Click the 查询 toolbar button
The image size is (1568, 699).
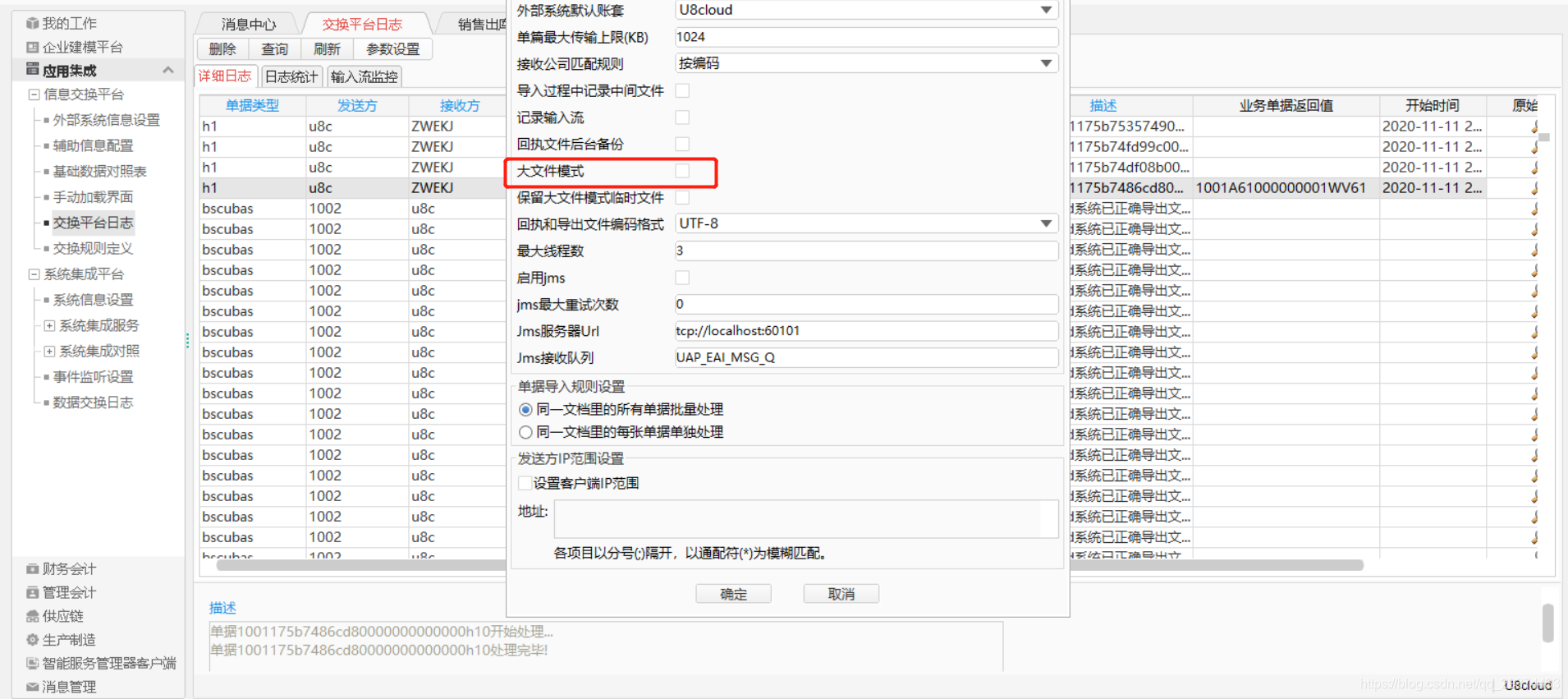click(x=275, y=49)
